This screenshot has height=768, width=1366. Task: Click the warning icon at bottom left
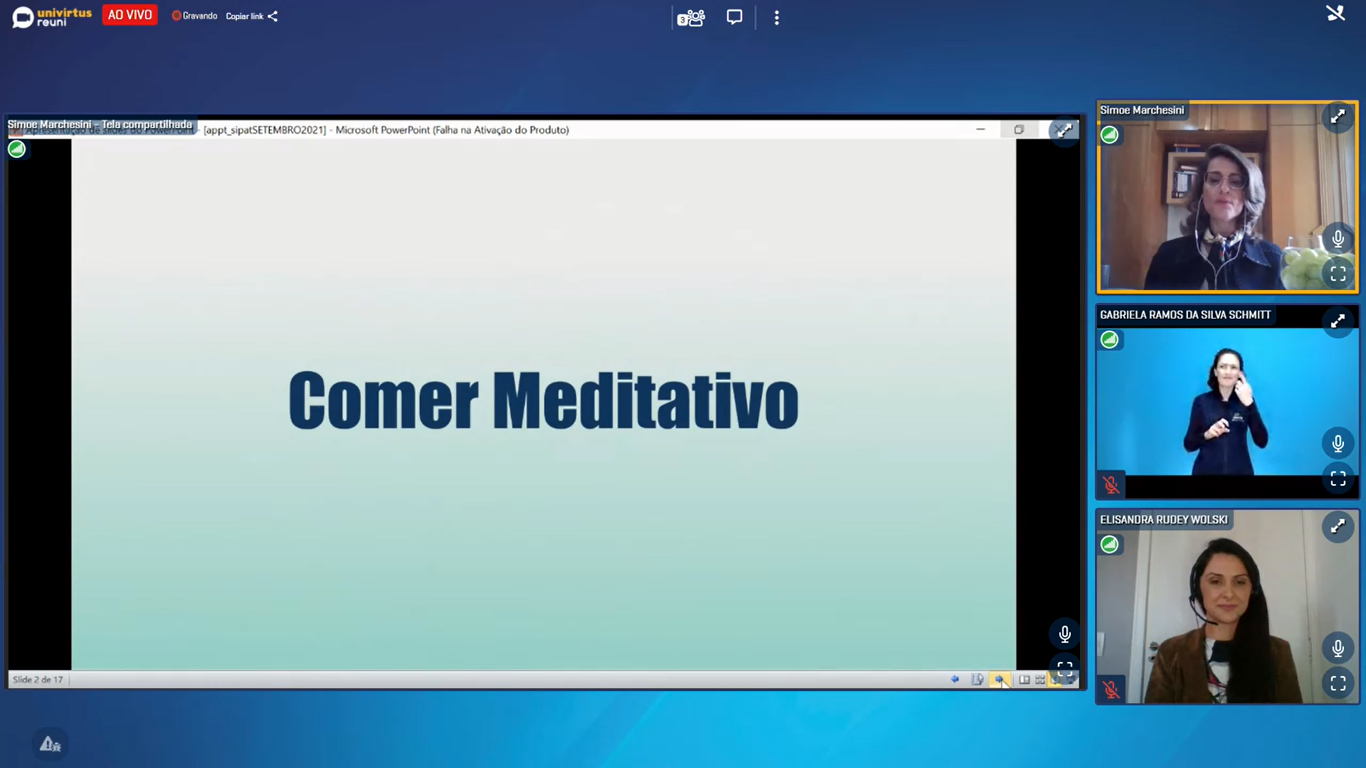(x=50, y=744)
